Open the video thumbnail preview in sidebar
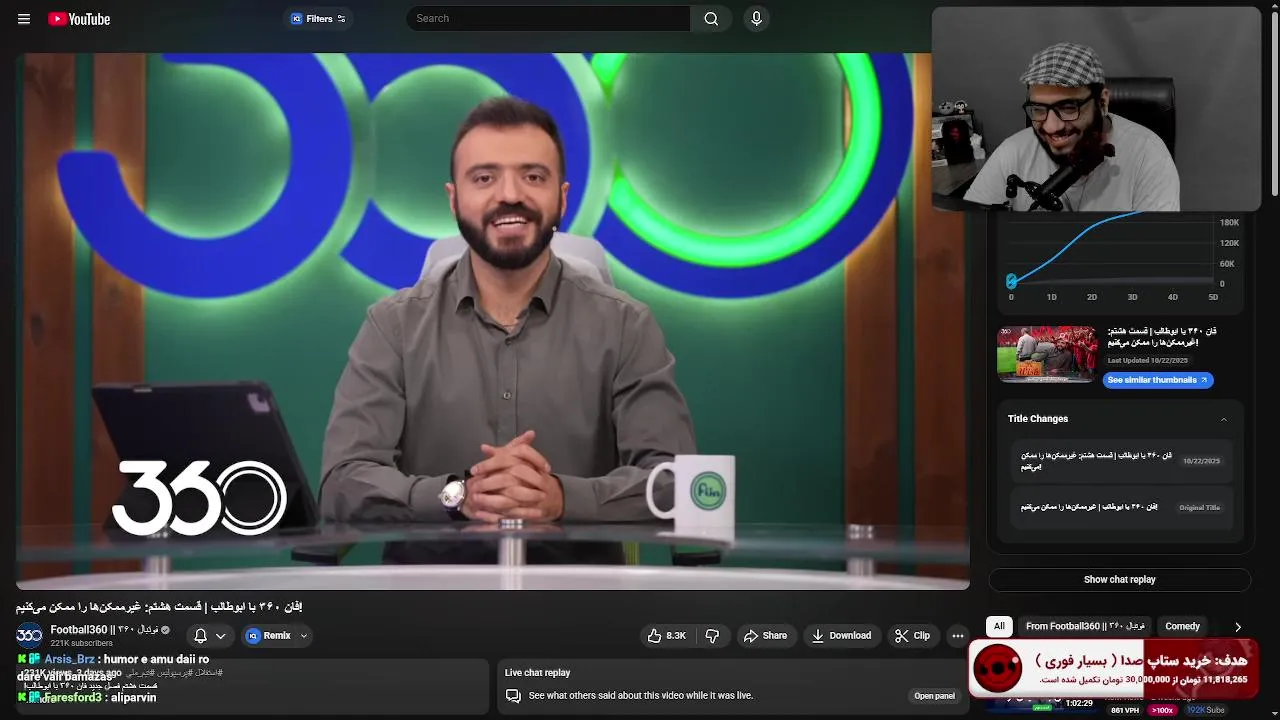The height and width of the screenshot is (720, 1280). pyautogui.click(x=1047, y=354)
